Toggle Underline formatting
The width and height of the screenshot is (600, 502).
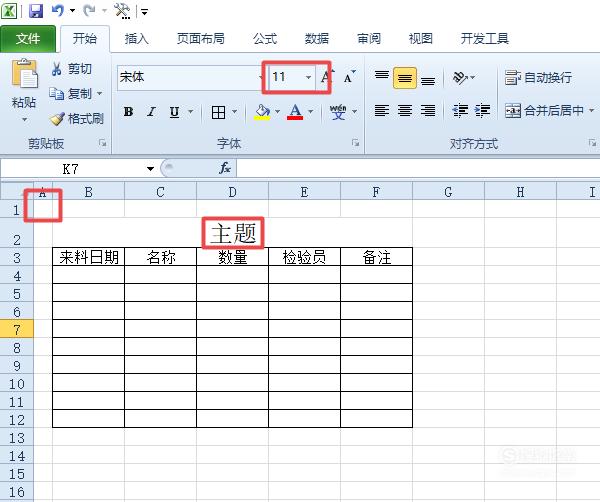click(x=174, y=112)
